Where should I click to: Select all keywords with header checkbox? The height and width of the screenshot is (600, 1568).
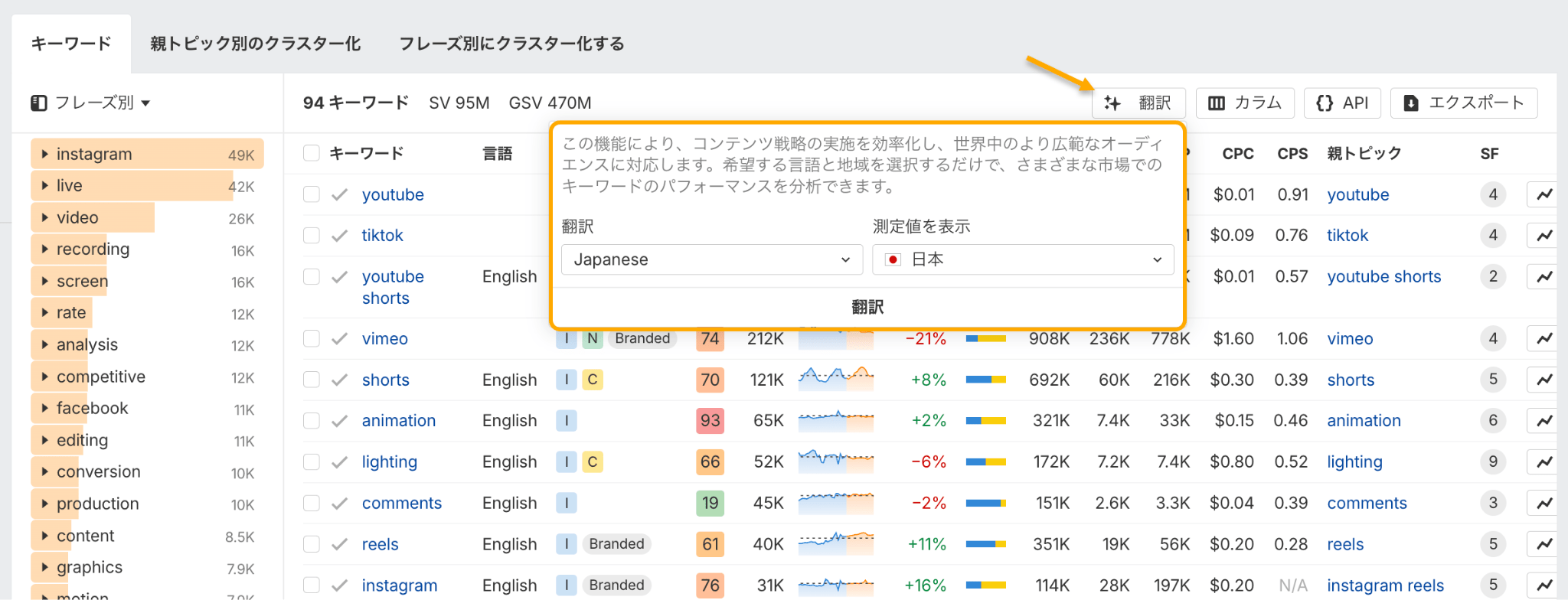312,153
